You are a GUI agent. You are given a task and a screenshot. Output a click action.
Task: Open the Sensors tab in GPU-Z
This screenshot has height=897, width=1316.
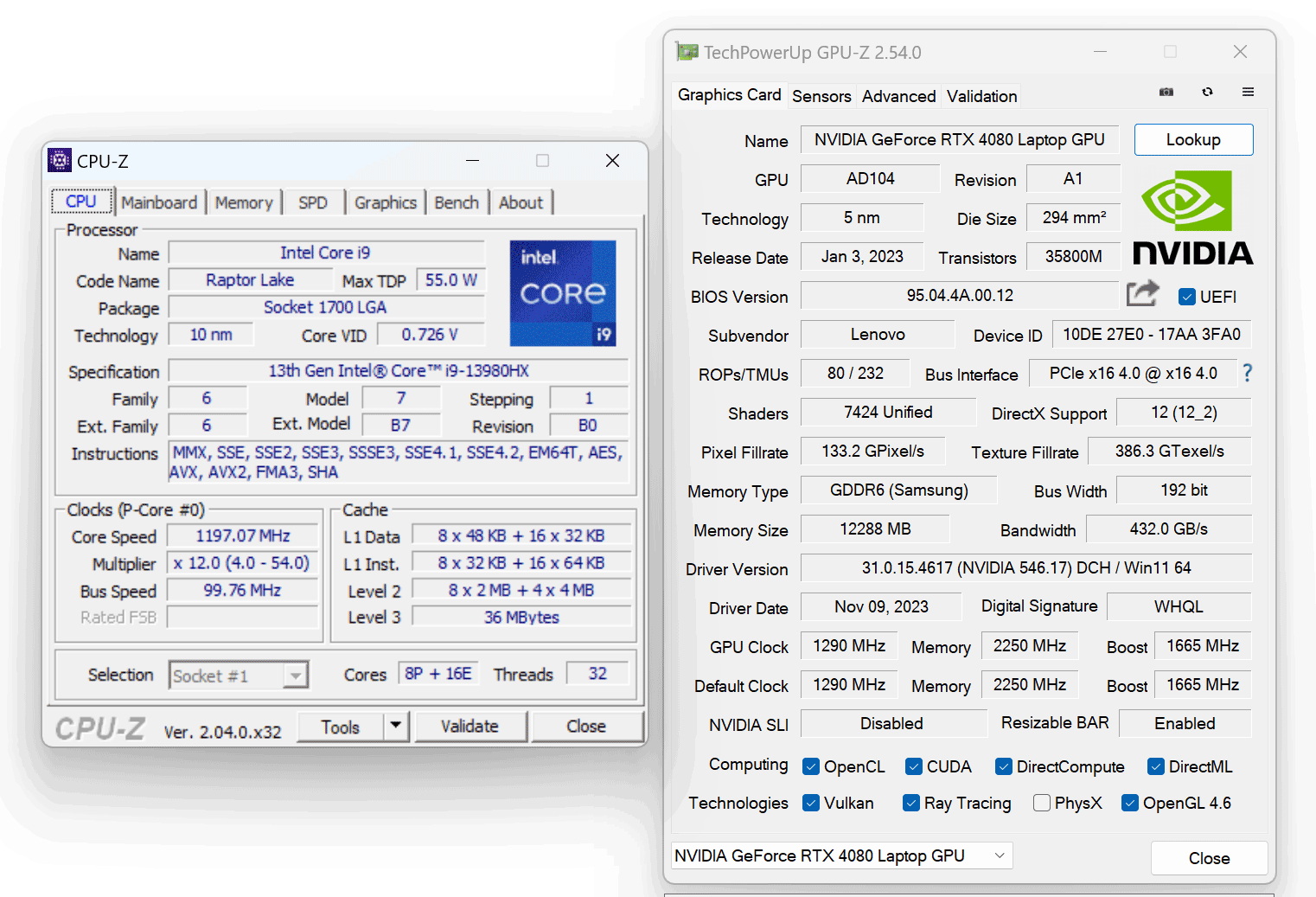(821, 96)
